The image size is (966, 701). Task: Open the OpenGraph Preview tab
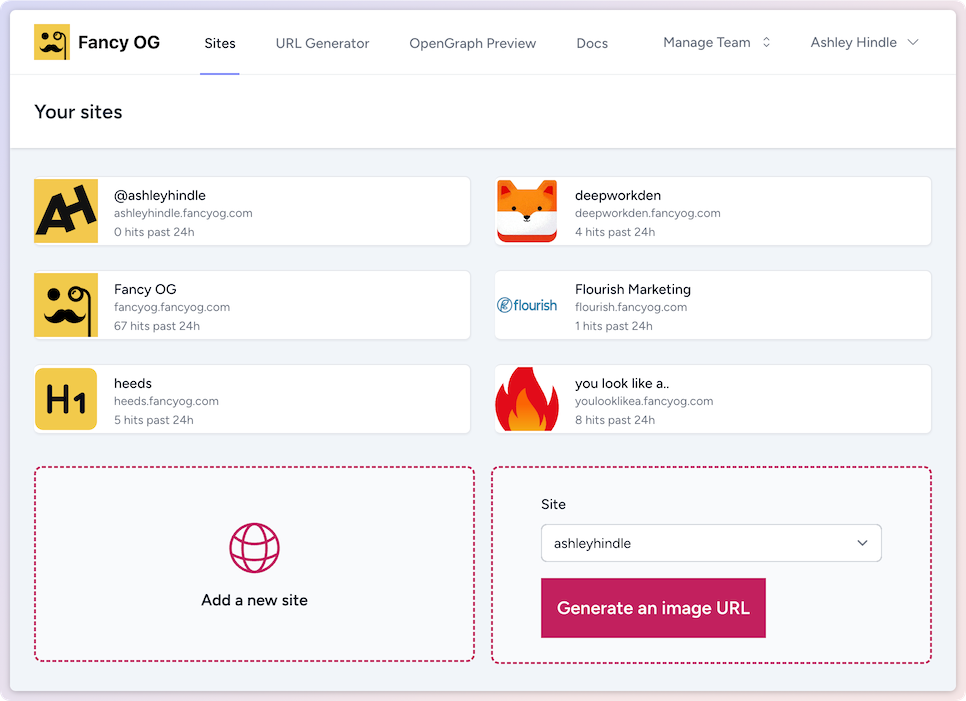[472, 43]
